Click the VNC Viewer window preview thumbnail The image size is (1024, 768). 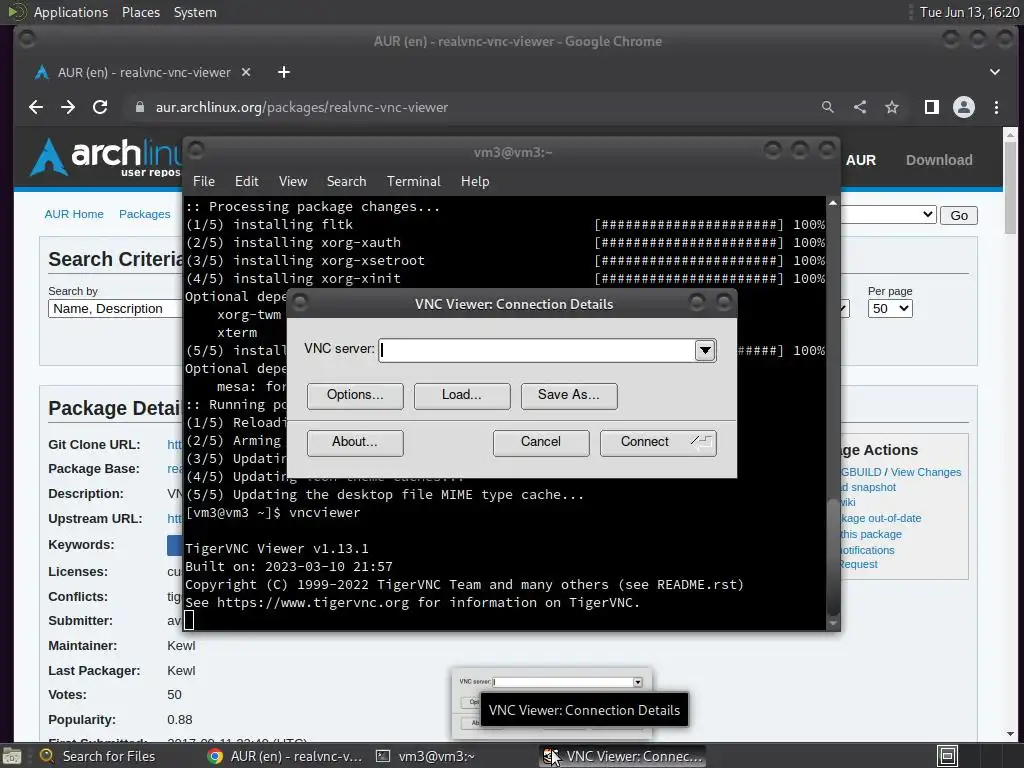tap(552, 702)
